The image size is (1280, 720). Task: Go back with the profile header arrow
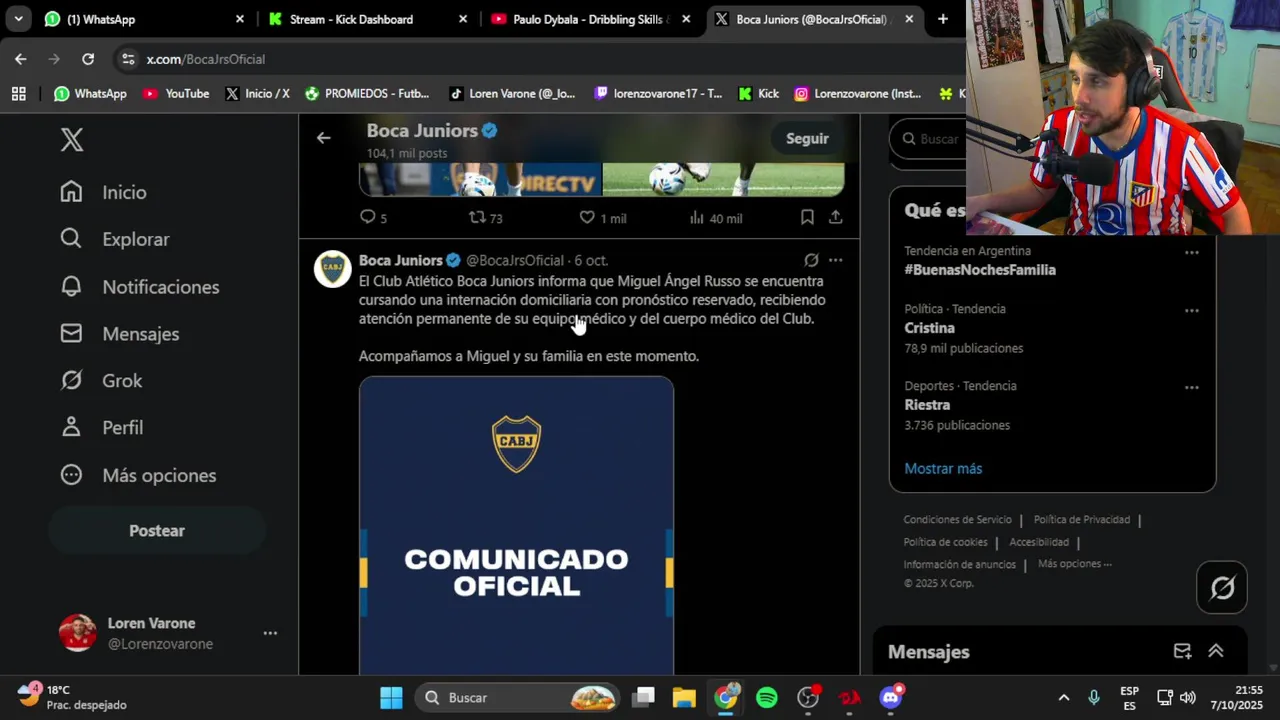323,138
